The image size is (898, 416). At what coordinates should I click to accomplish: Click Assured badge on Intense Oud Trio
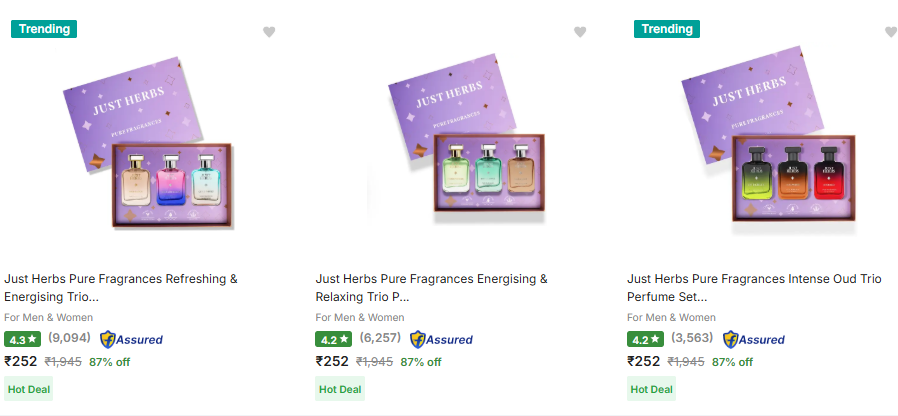pos(754,339)
